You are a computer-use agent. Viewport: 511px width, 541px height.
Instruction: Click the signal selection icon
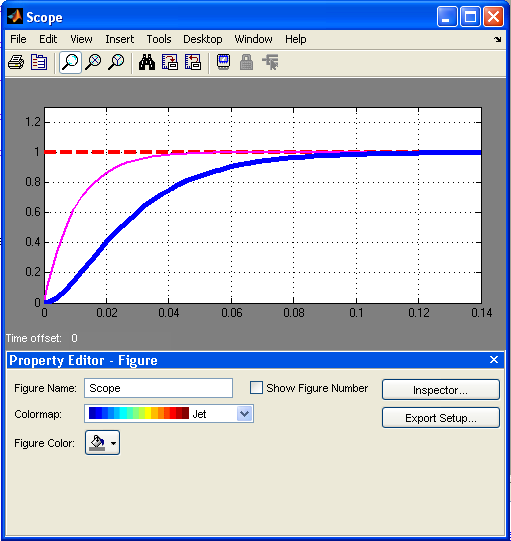271,62
